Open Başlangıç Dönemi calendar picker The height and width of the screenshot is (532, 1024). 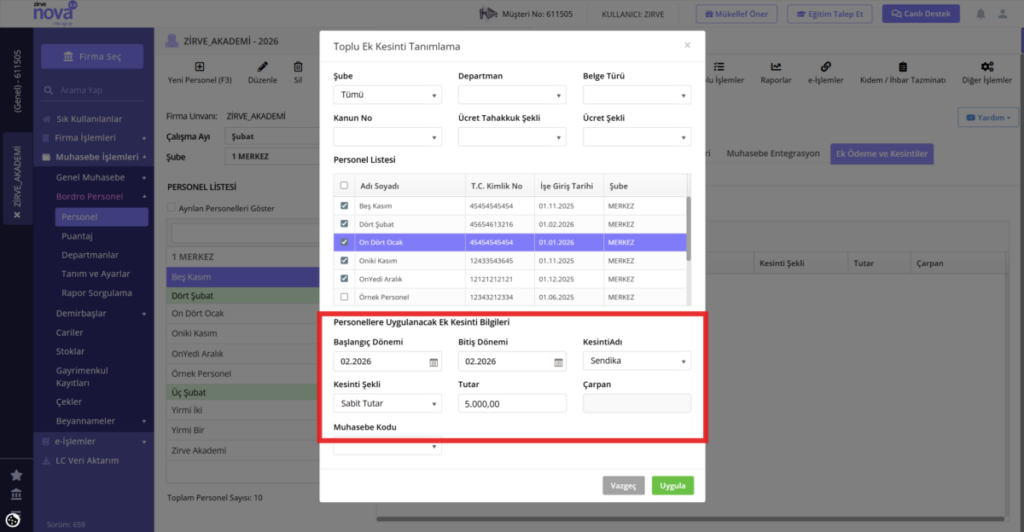(434, 362)
